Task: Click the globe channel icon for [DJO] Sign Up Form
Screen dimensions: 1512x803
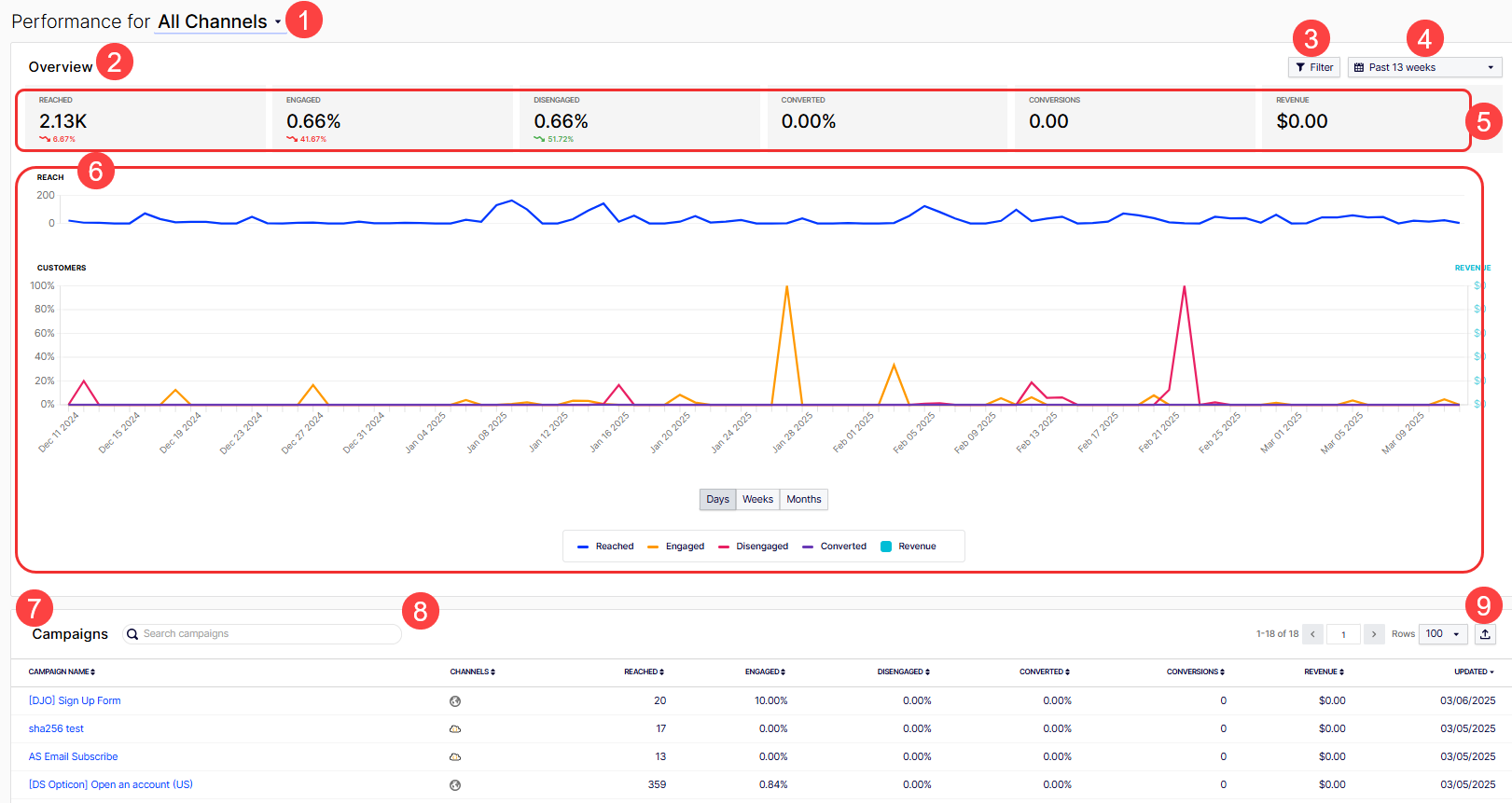Action: click(x=455, y=701)
